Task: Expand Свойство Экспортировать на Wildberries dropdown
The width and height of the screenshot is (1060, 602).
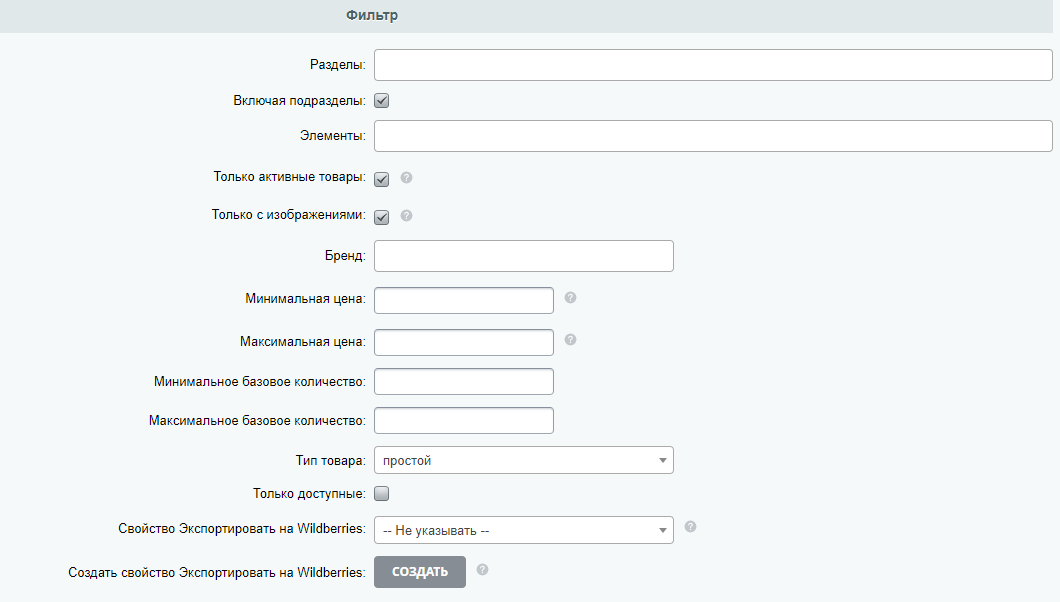Action: [x=524, y=530]
